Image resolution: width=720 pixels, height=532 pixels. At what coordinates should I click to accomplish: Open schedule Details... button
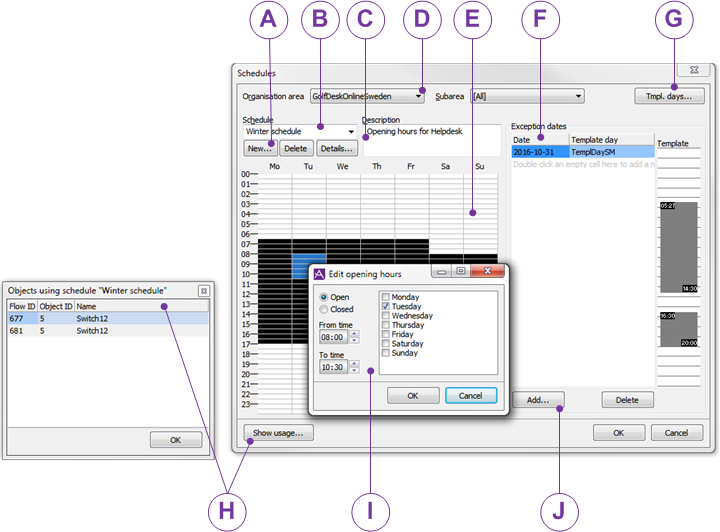pos(336,148)
